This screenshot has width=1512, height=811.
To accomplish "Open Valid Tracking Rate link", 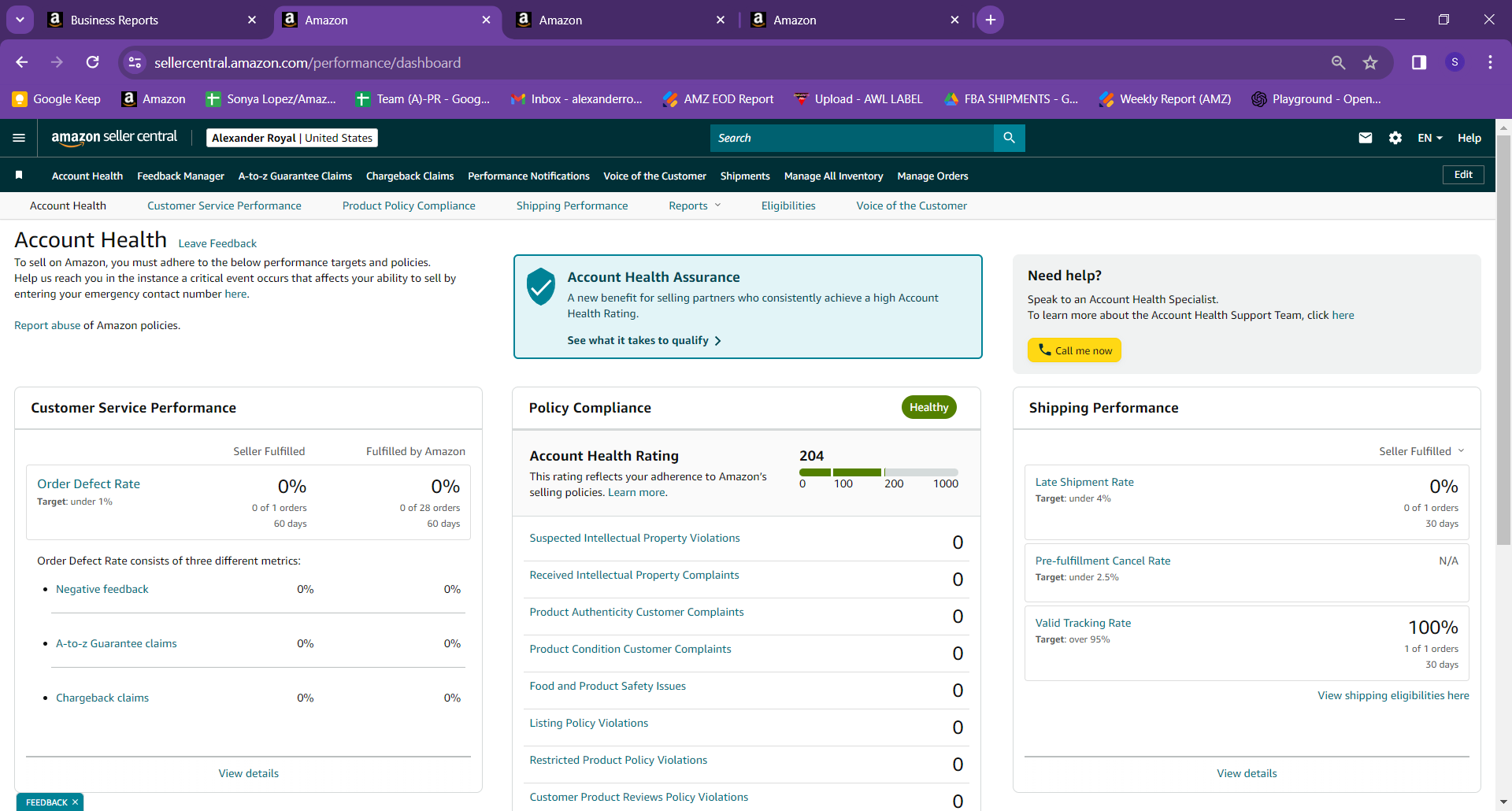I will point(1083,623).
